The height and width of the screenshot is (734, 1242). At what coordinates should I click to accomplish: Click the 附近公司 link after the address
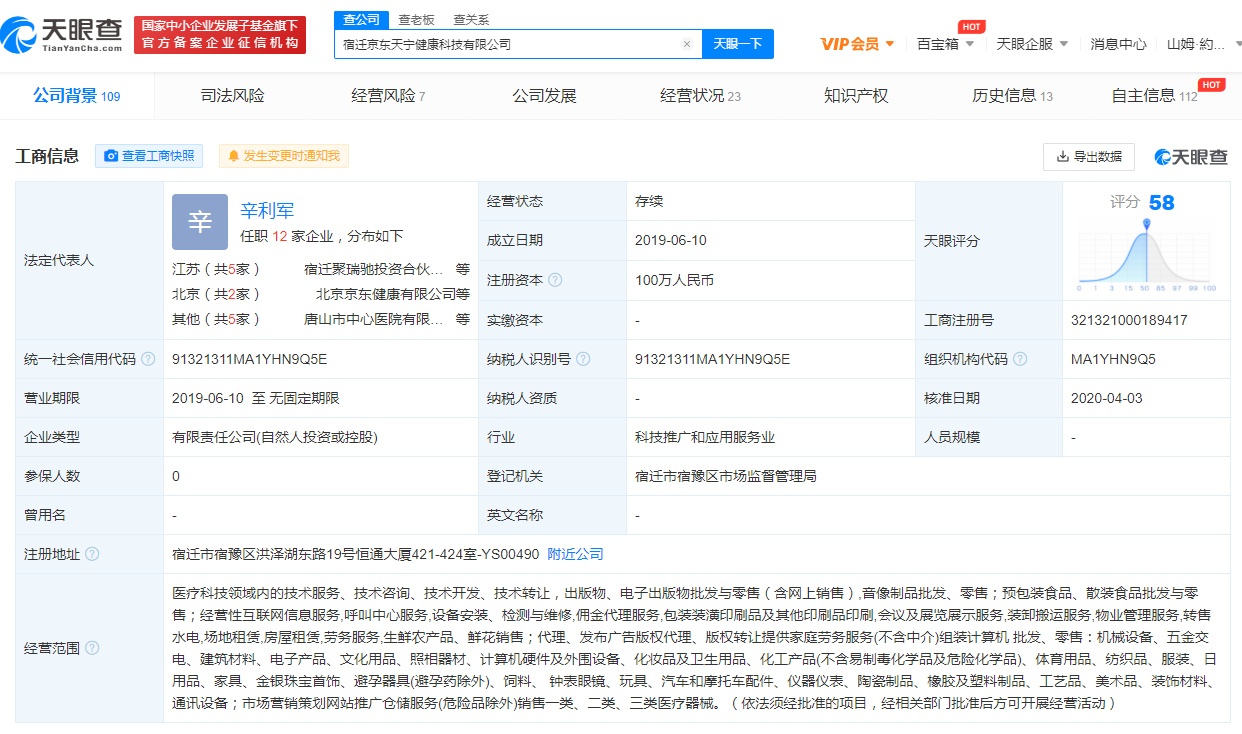[575, 554]
